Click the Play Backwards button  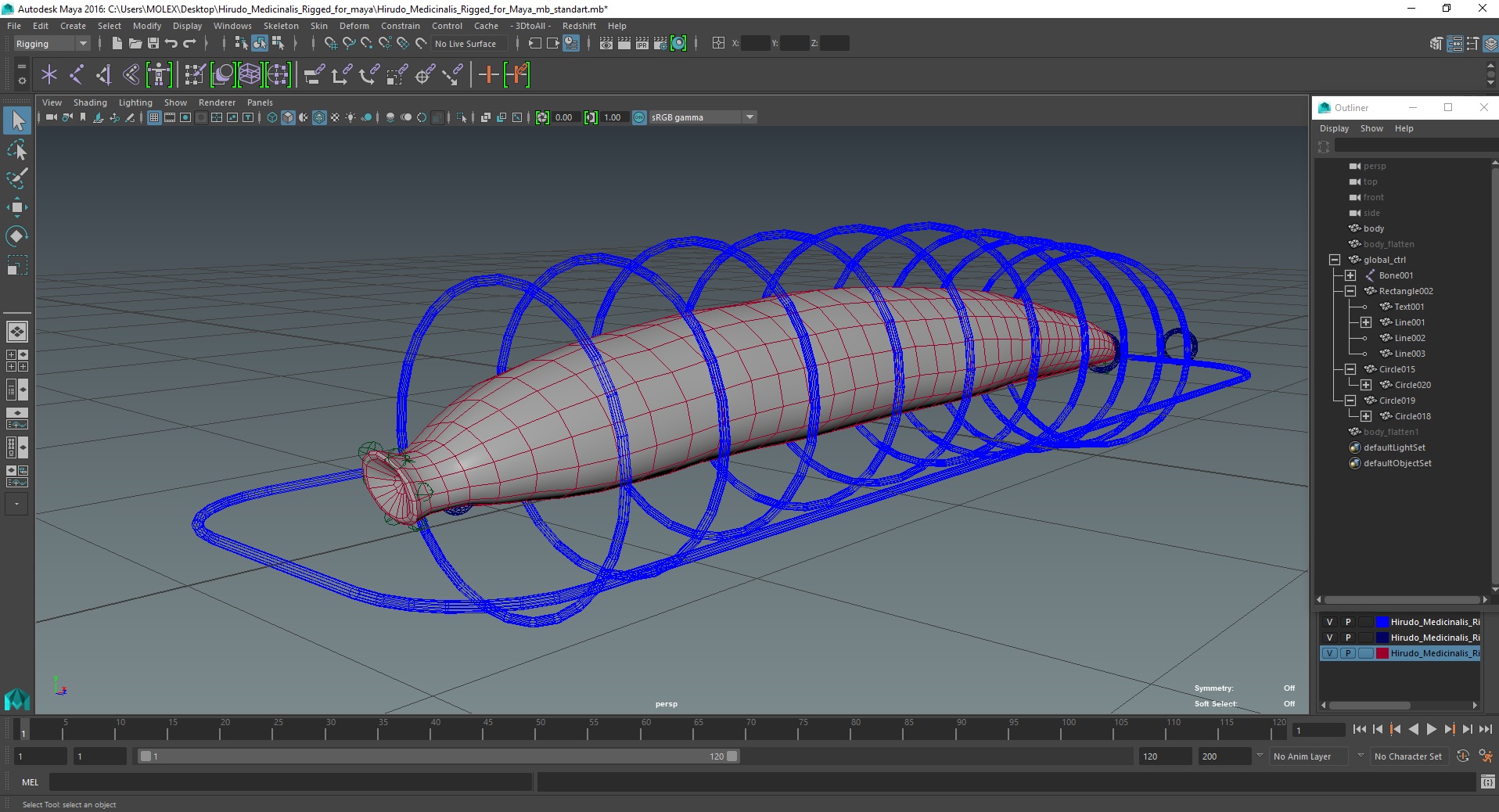(x=1414, y=729)
